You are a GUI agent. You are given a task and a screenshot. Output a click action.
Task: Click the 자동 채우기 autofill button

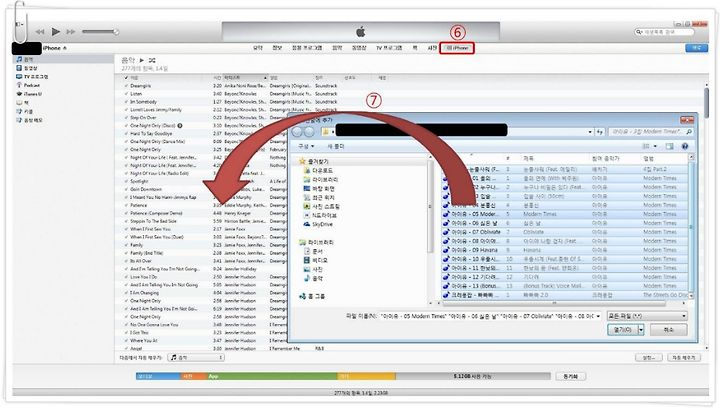pyautogui.click(x=683, y=357)
